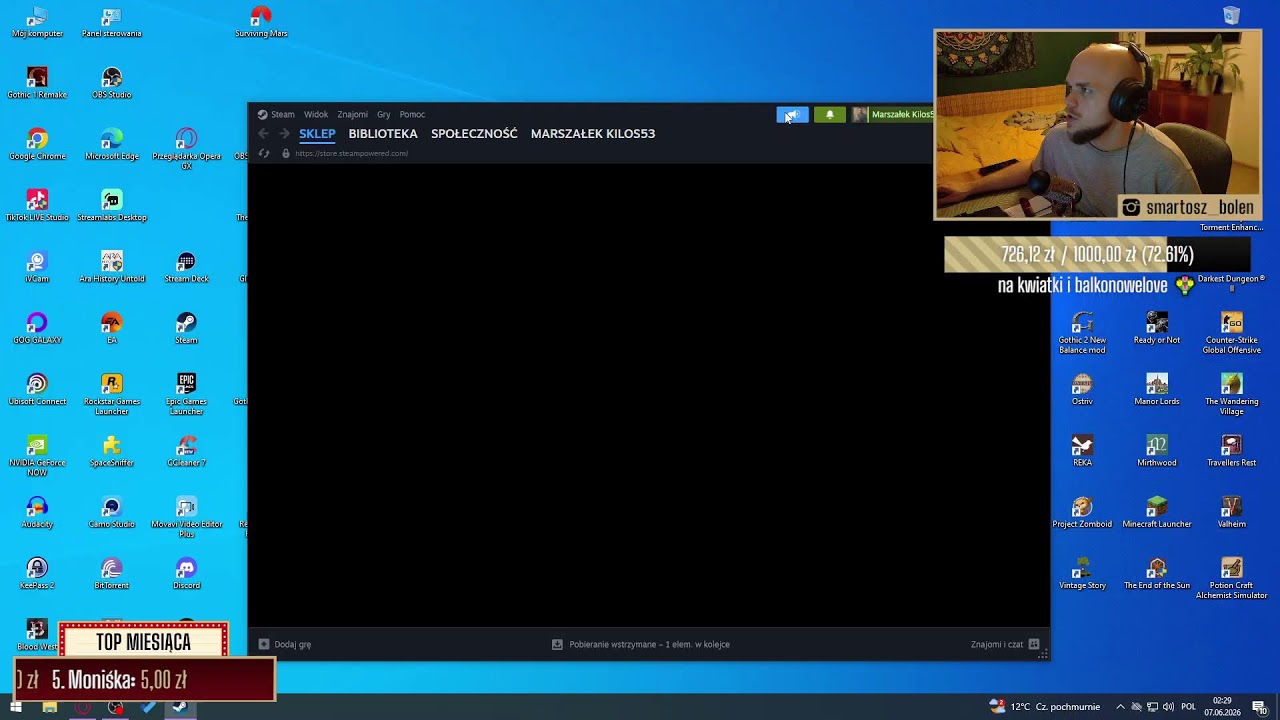Screen dimensions: 1280x720
Task: Select the Gothic 1 Remake desktop icon
Action: [37, 84]
